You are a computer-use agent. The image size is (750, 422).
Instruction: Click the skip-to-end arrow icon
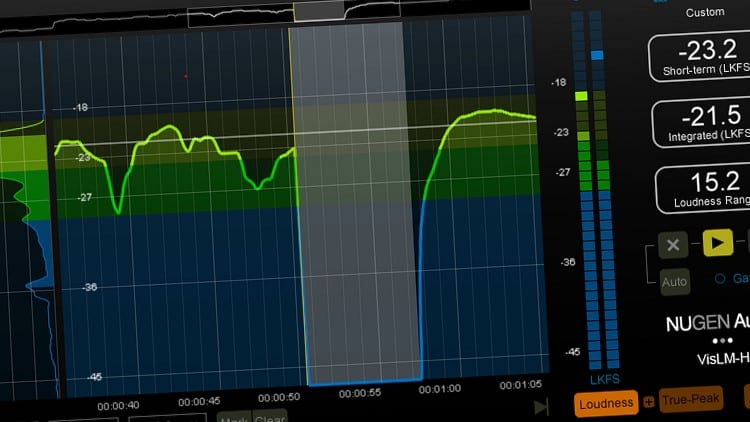tap(541, 406)
